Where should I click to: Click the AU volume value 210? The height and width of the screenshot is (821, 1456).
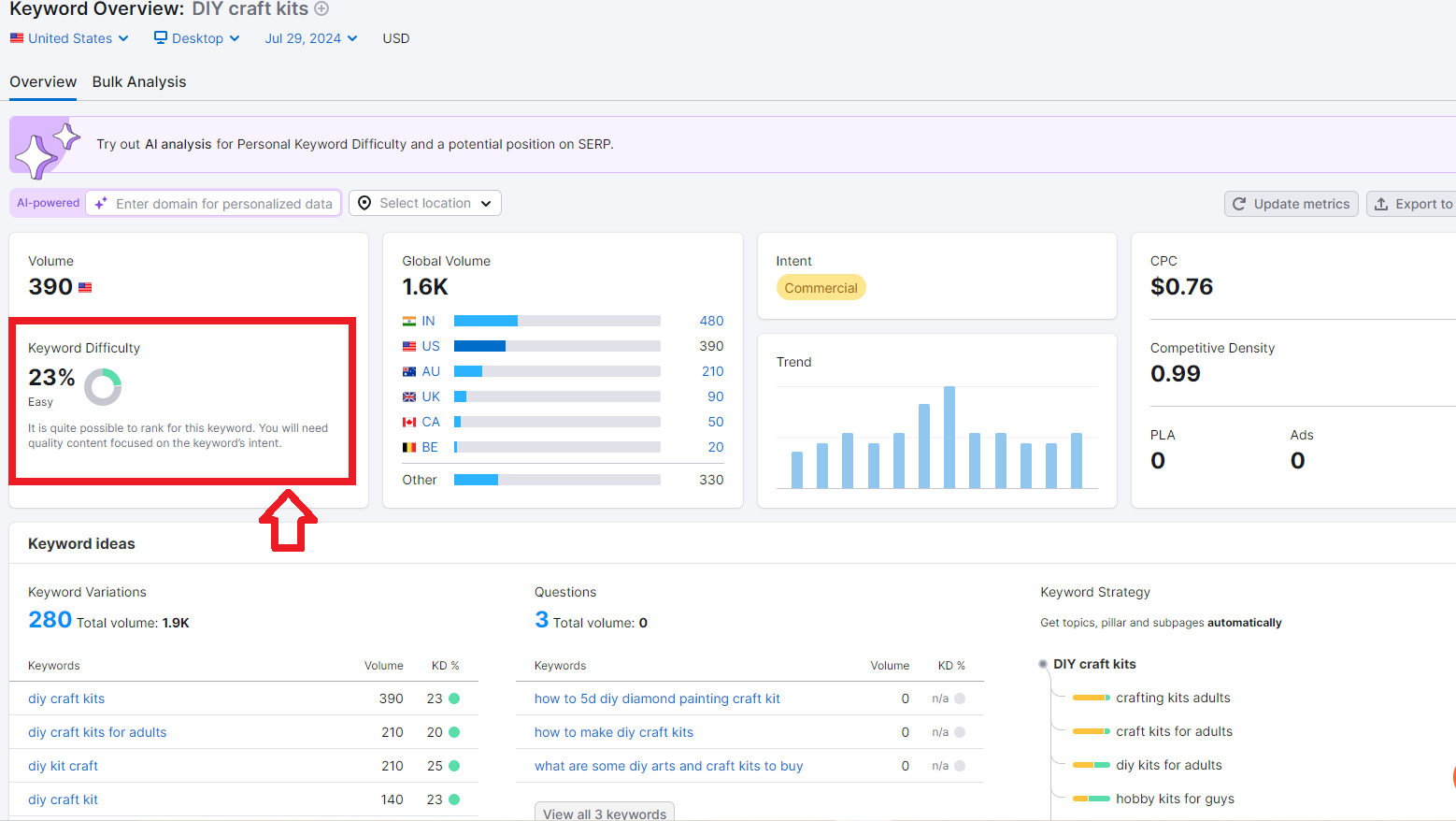(x=712, y=371)
